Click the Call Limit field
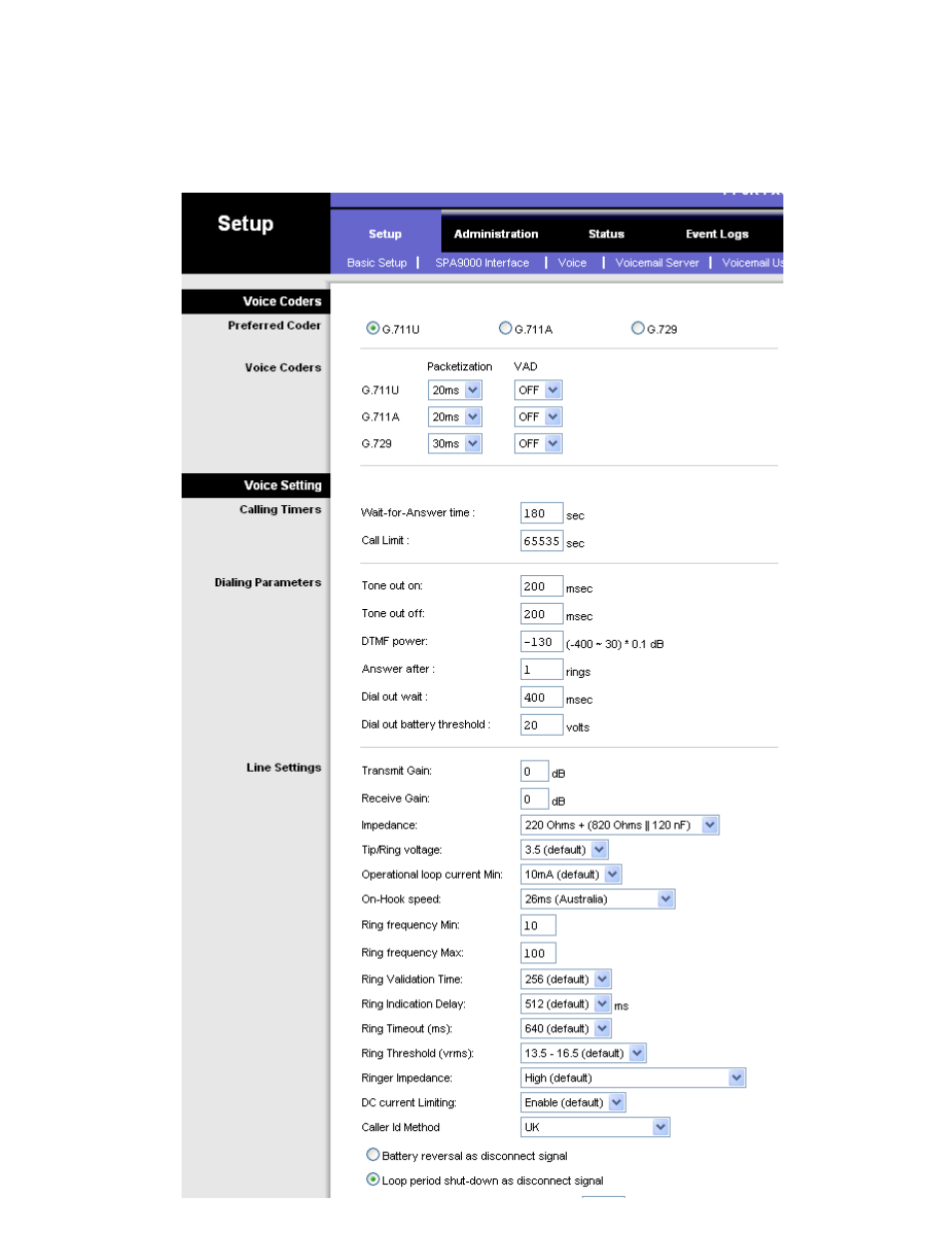This screenshot has width=952, height=1233. click(x=542, y=541)
